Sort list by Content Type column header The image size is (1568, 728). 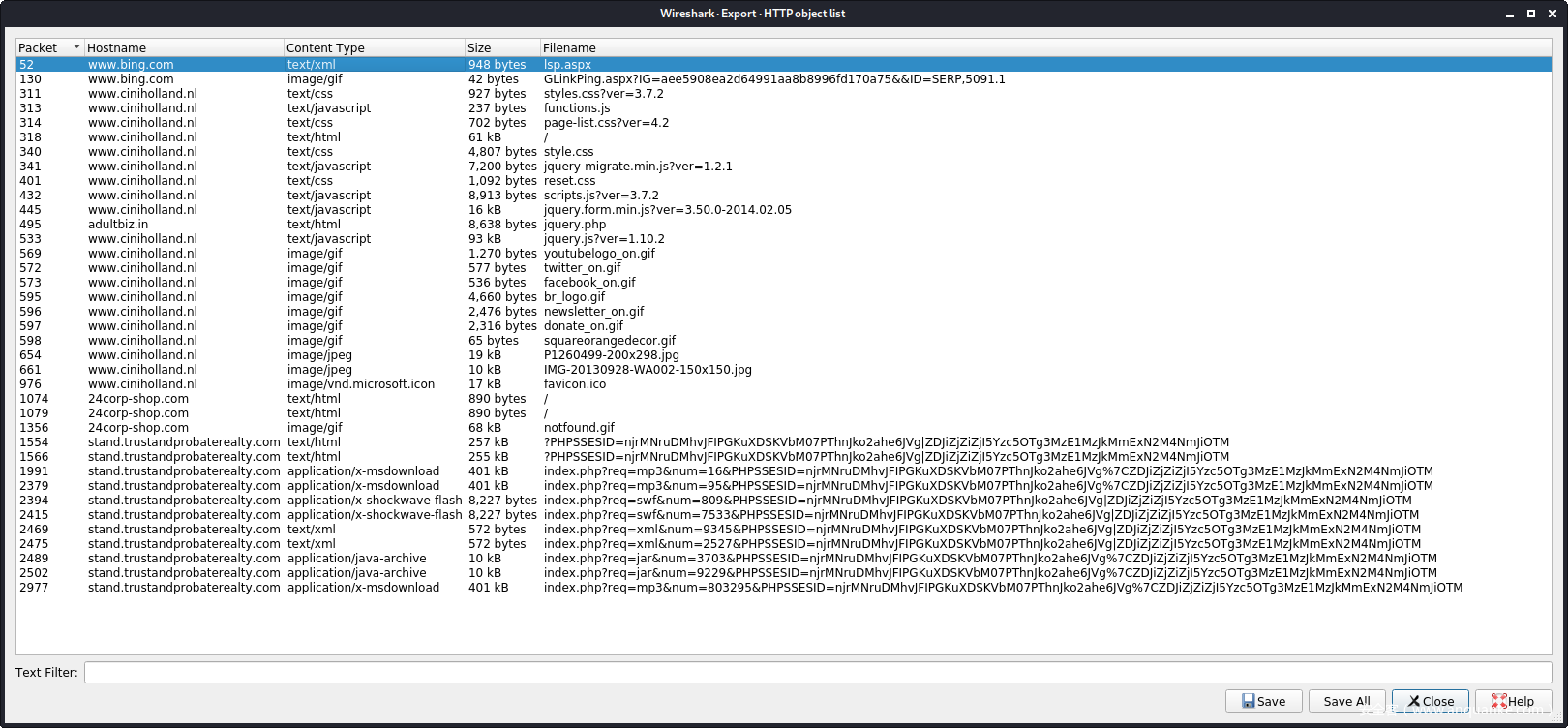point(373,47)
